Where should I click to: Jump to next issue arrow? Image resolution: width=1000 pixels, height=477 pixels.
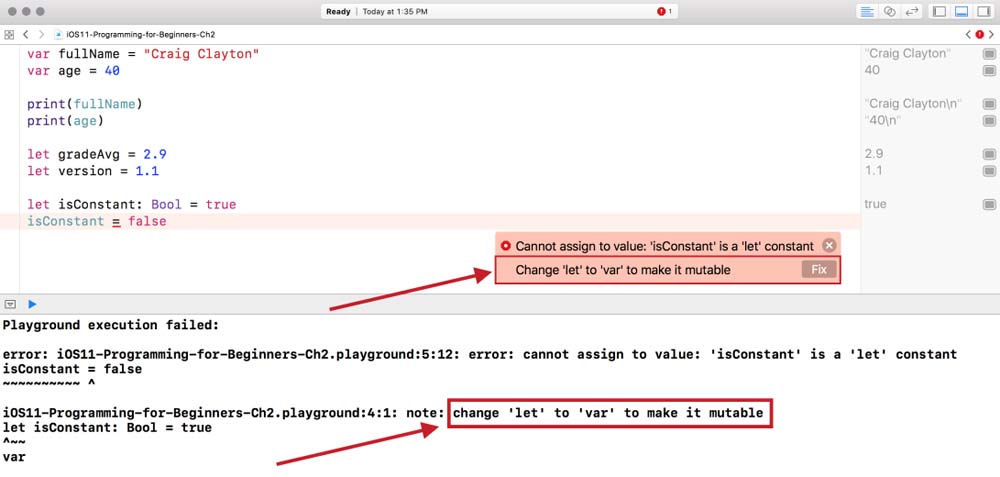(x=991, y=34)
